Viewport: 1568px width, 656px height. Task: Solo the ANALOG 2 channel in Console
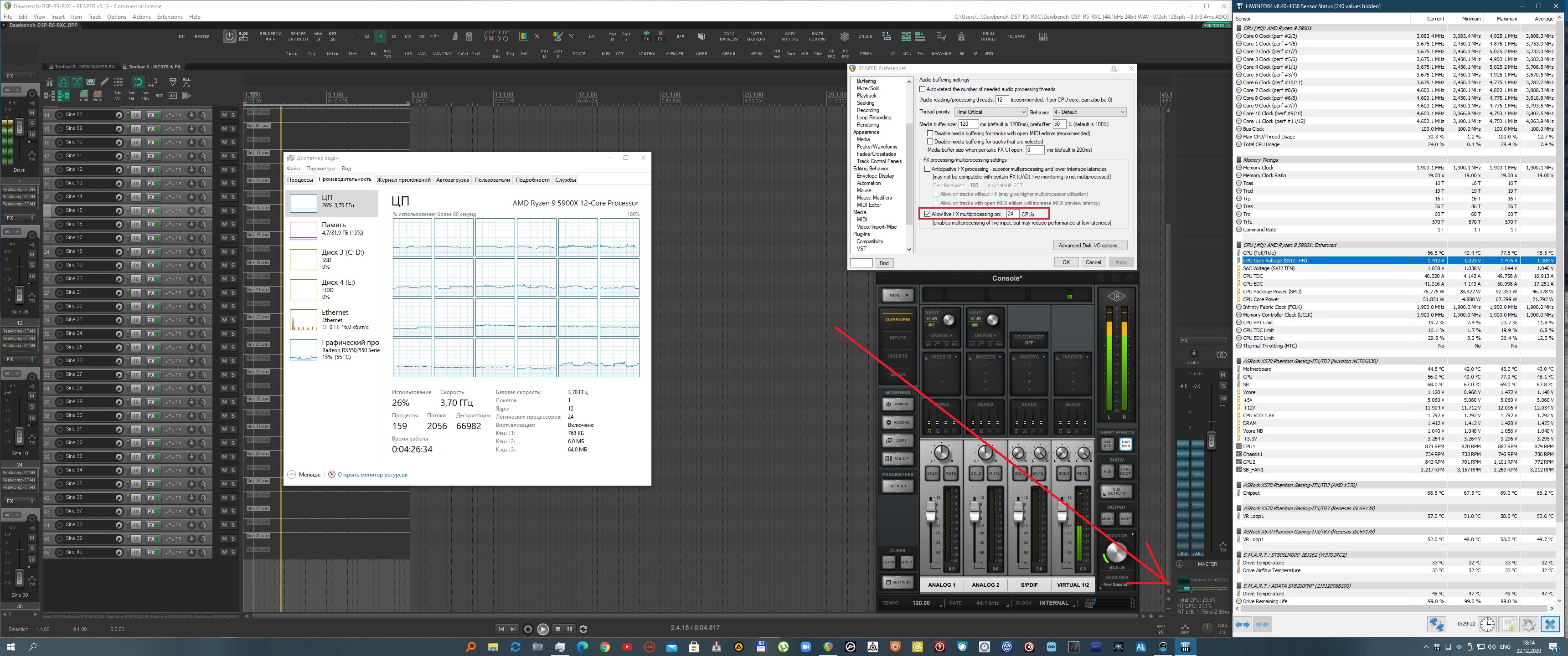[976, 473]
